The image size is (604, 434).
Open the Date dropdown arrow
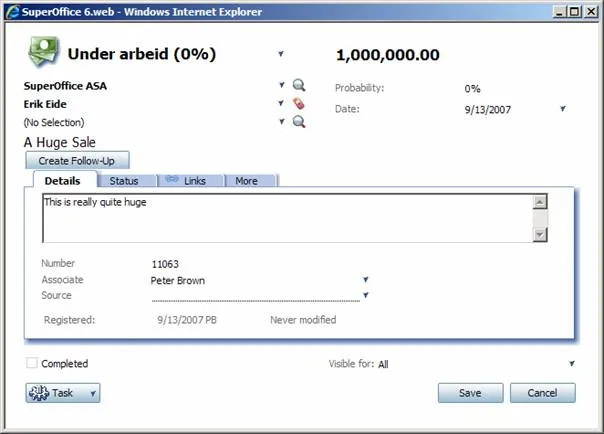562,109
